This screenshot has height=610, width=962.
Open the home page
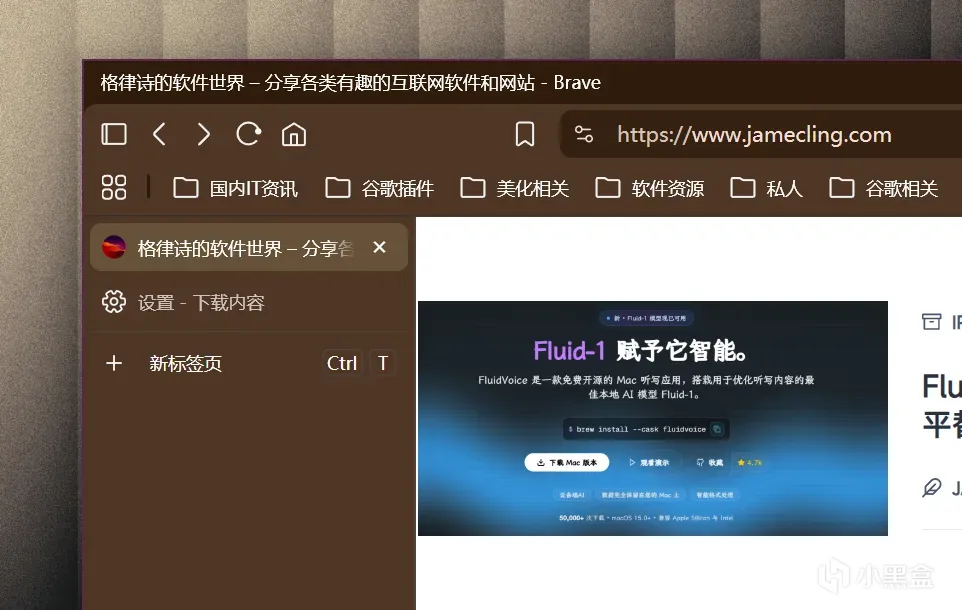pyautogui.click(x=294, y=134)
